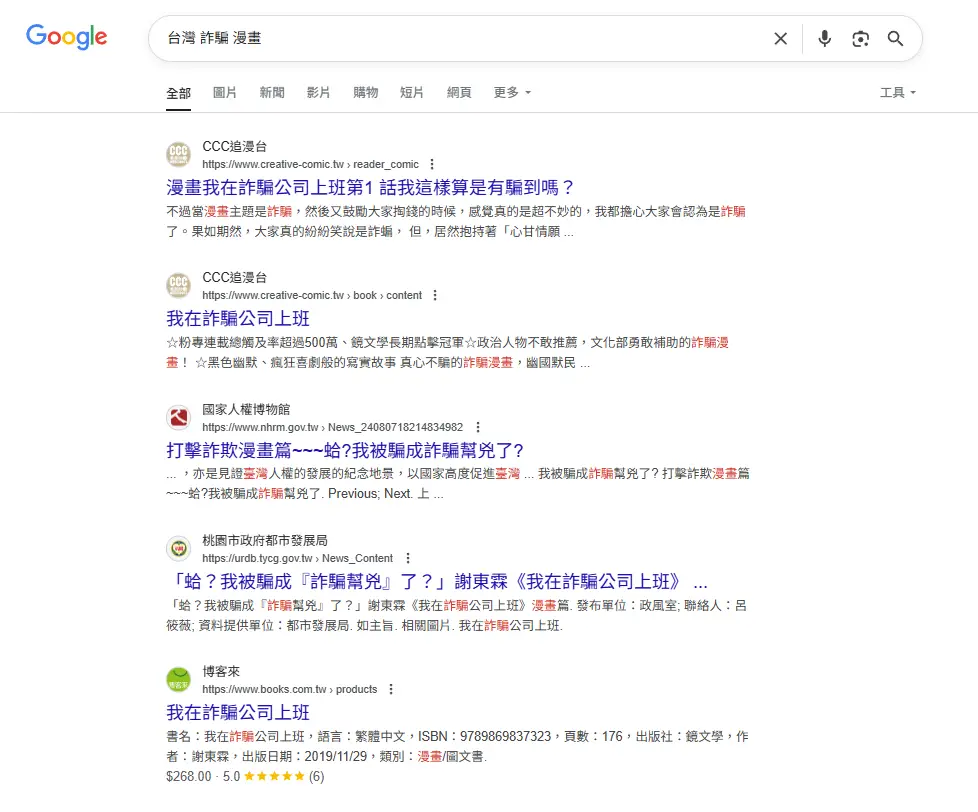The image size is (978, 812).
Task: Open more options for the books.com.tw result
Action: click(391, 689)
